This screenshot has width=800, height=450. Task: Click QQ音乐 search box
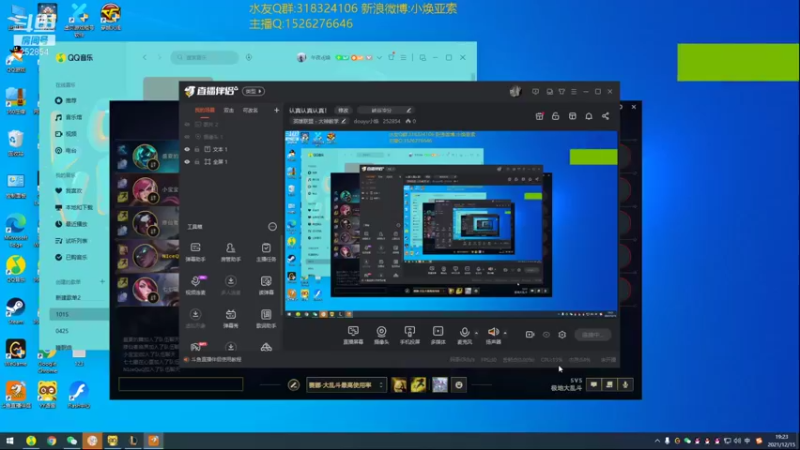[205, 58]
